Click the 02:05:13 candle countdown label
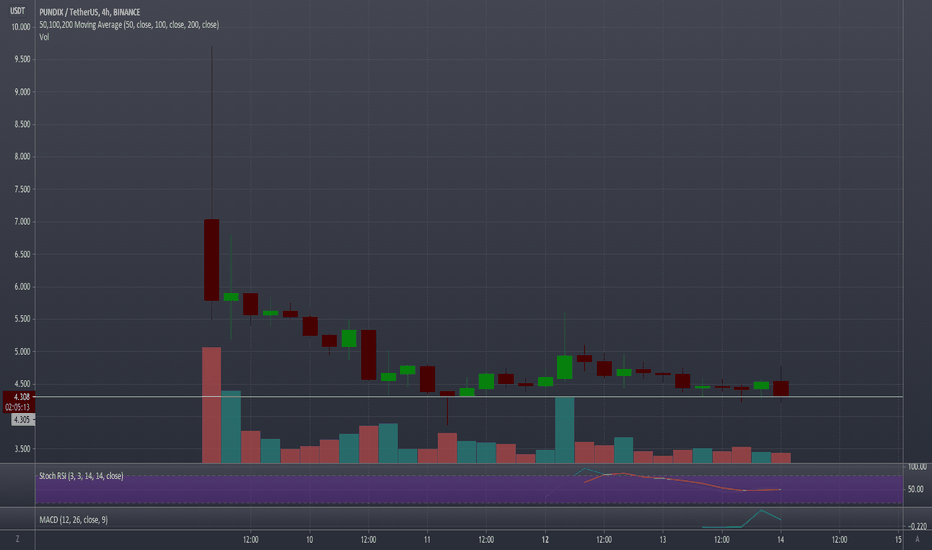Image resolution: width=932 pixels, height=550 pixels. tap(19, 407)
